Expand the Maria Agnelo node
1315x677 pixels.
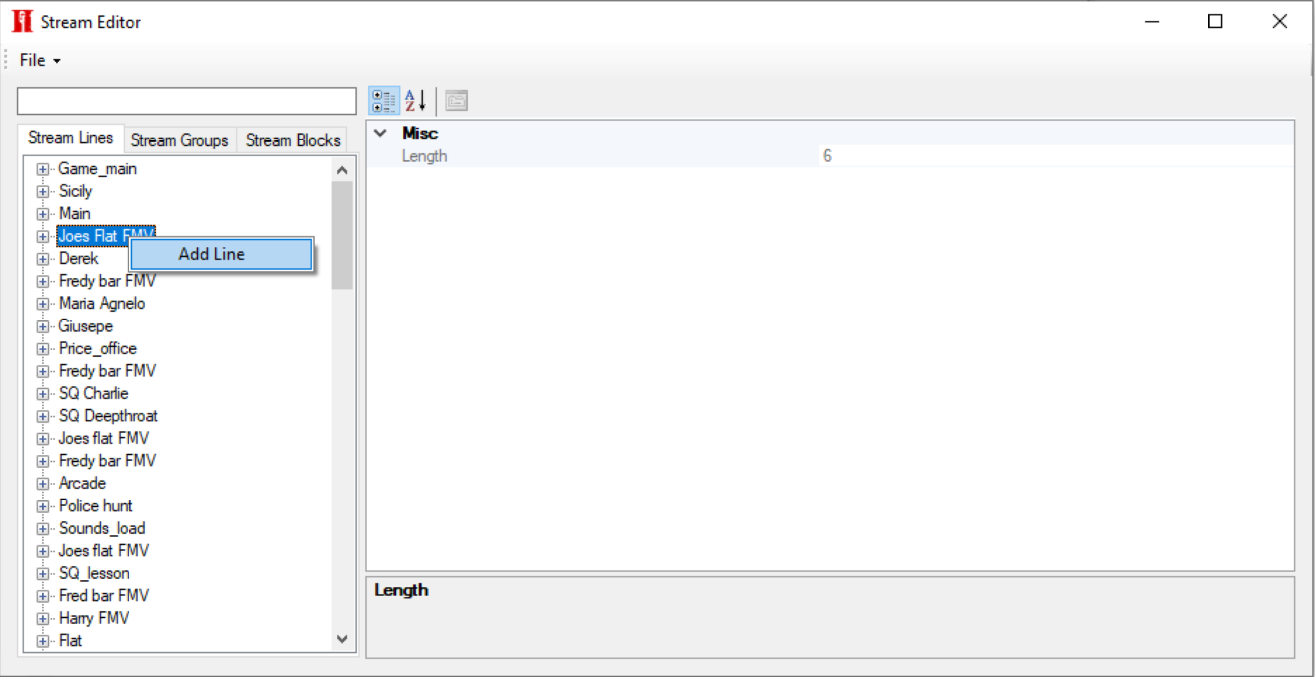[43, 304]
